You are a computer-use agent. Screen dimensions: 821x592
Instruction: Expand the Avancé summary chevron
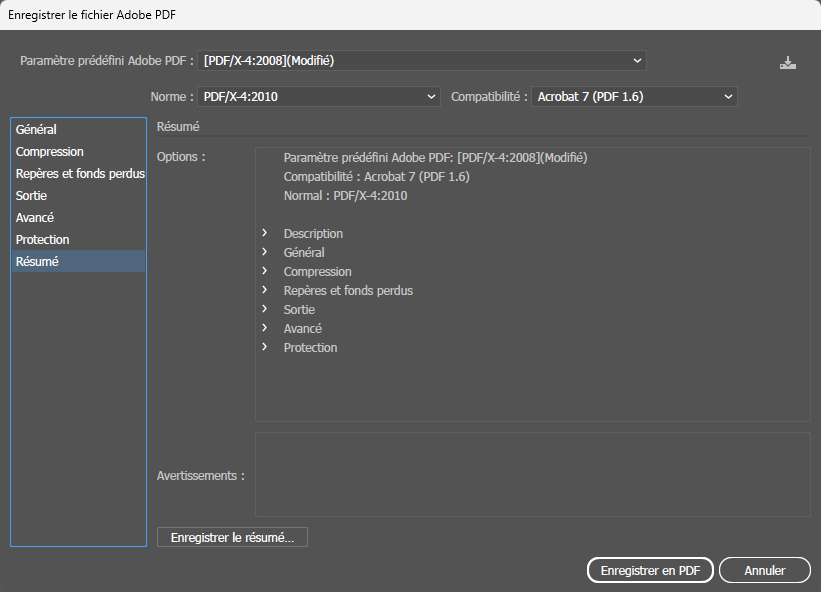(265, 329)
